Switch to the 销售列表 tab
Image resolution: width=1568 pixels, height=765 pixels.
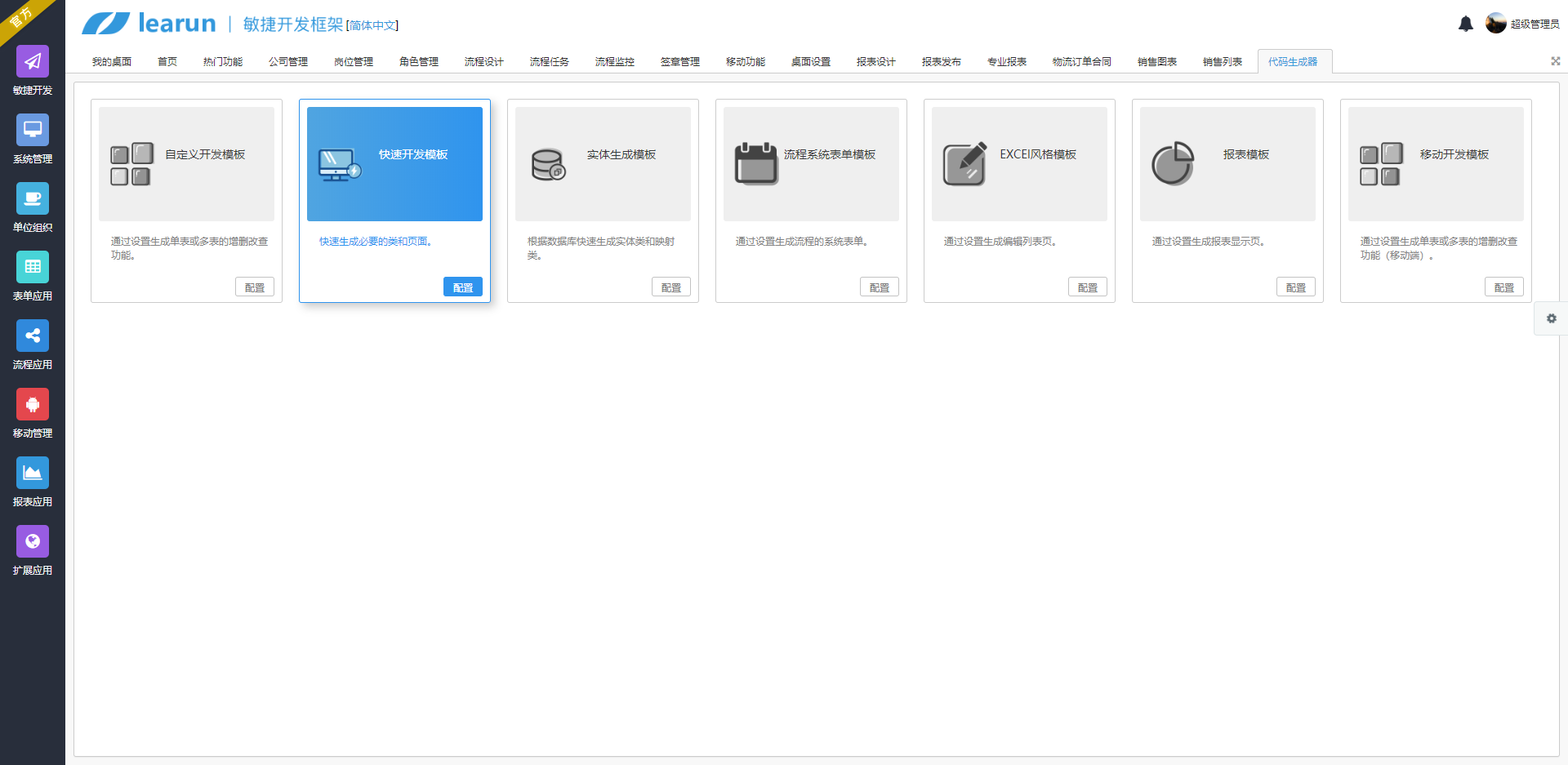coord(1223,62)
